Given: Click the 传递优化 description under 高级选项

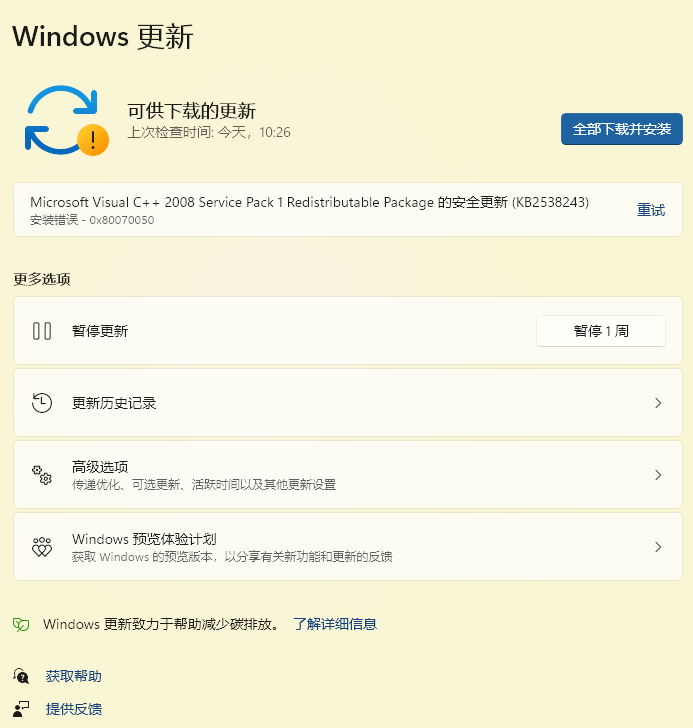Looking at the screenshot, I should [204, 485].
